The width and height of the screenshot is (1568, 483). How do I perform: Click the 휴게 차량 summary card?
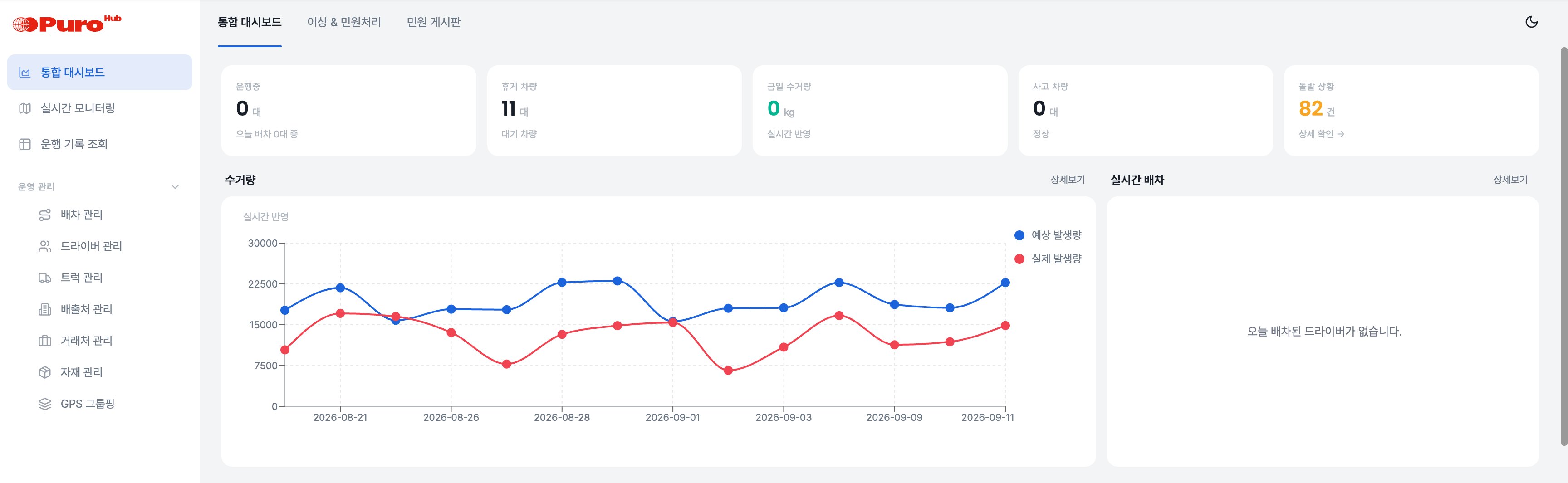click(x=614, y=111)
